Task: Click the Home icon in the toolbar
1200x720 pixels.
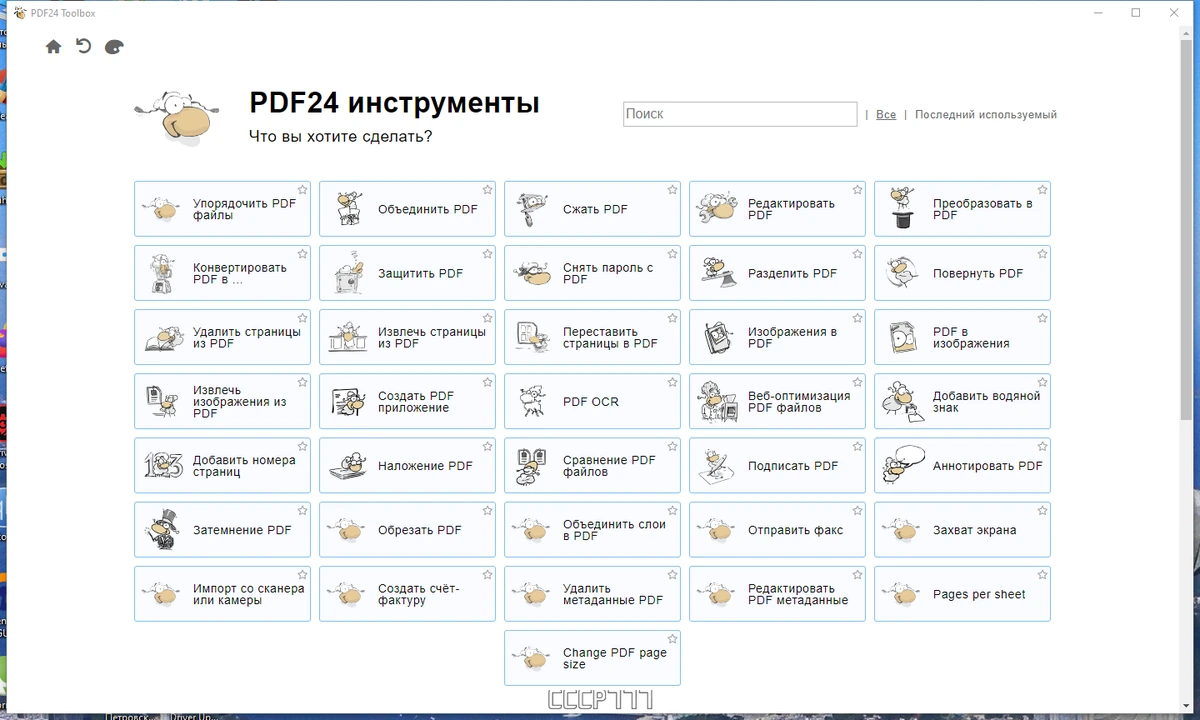Action: click(54, 47)
